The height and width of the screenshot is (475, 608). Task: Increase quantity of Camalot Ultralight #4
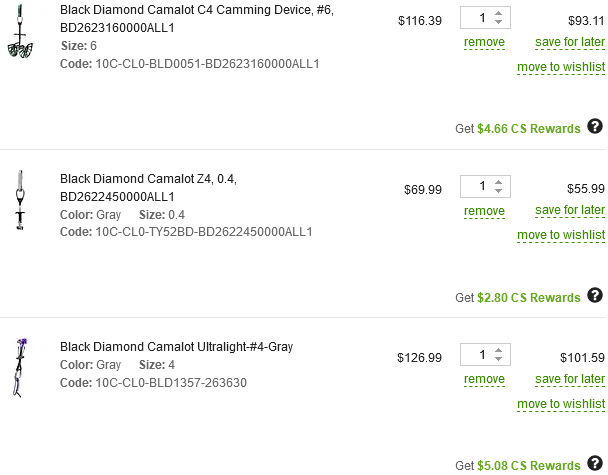[499, 351]
